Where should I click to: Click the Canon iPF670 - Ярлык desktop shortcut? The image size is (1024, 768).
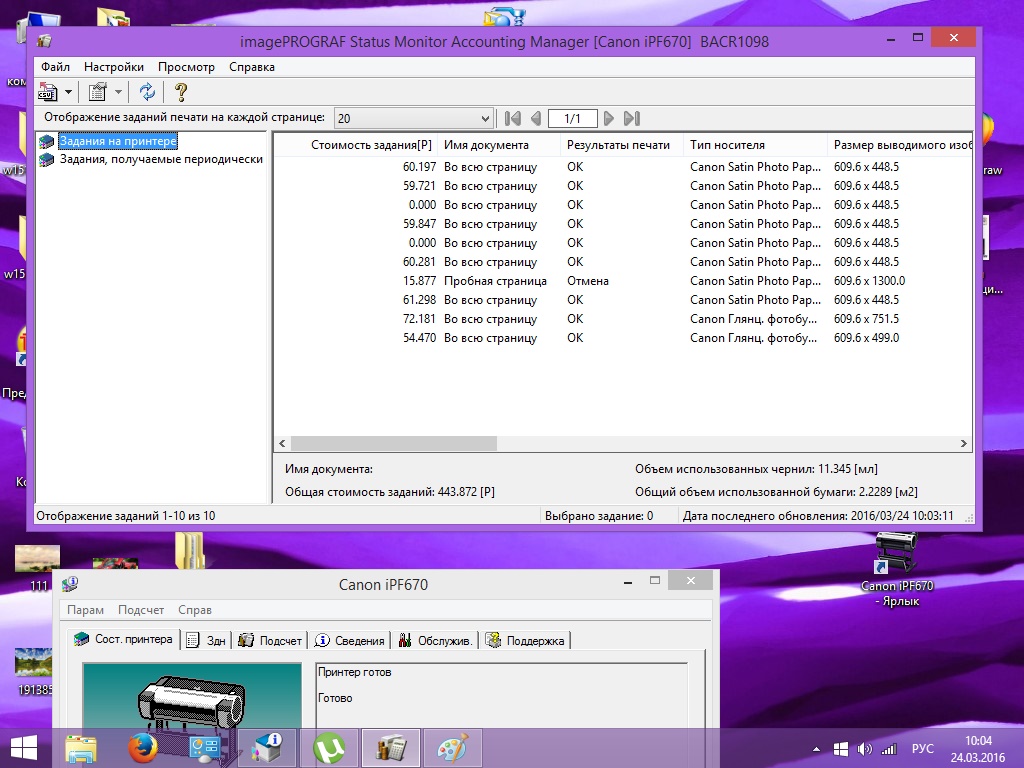point(897,569)
